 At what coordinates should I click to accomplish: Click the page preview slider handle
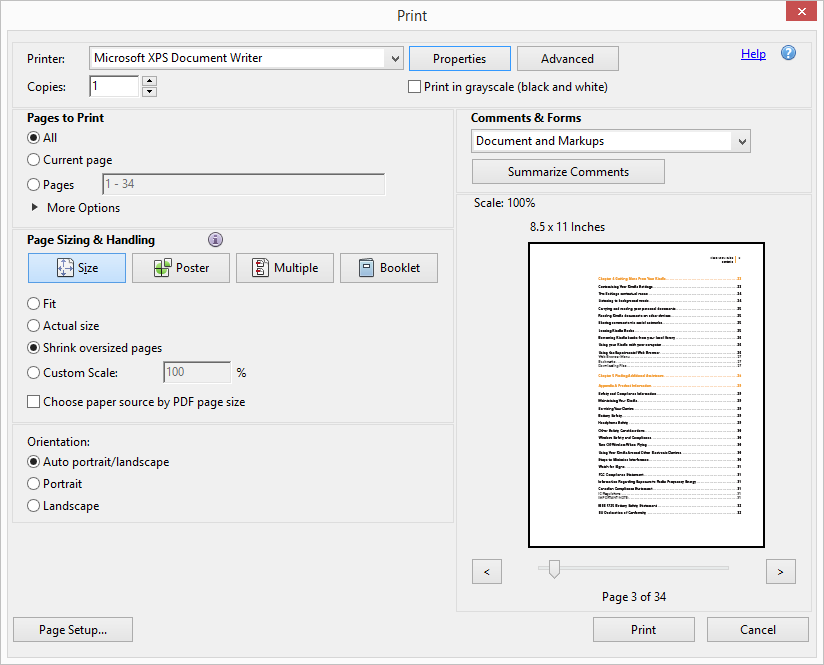click(554, 569)
